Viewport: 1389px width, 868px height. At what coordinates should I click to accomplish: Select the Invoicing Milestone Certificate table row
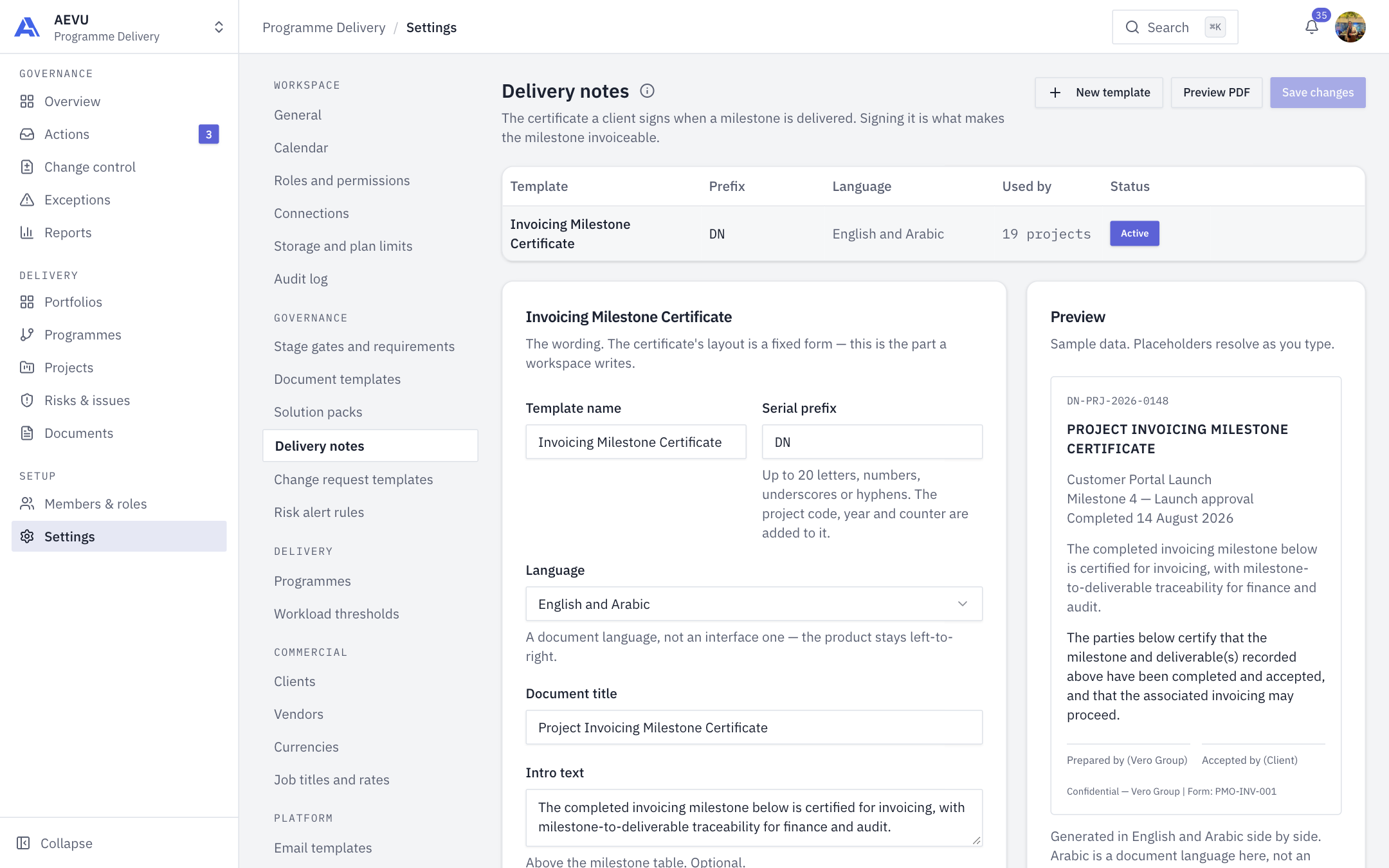coord(933,234)
